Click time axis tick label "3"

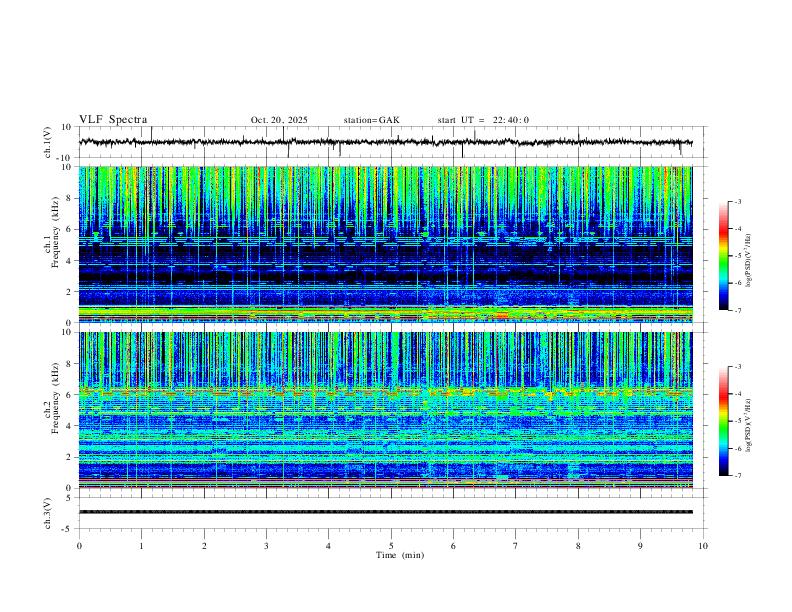pyautogui.click(x=266, y=546)
